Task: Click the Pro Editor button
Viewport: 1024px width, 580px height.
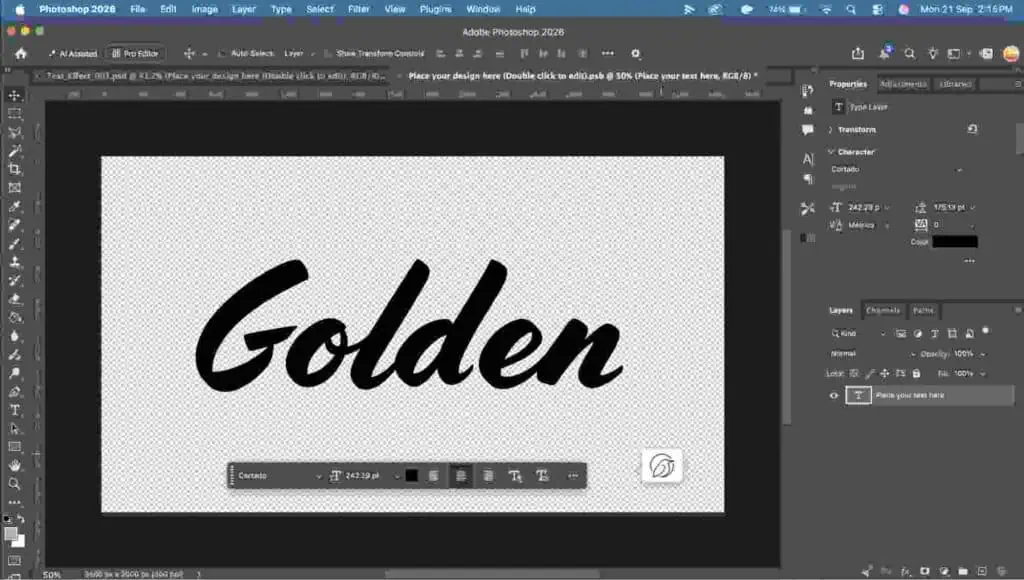Action: (x=135, y=54)
